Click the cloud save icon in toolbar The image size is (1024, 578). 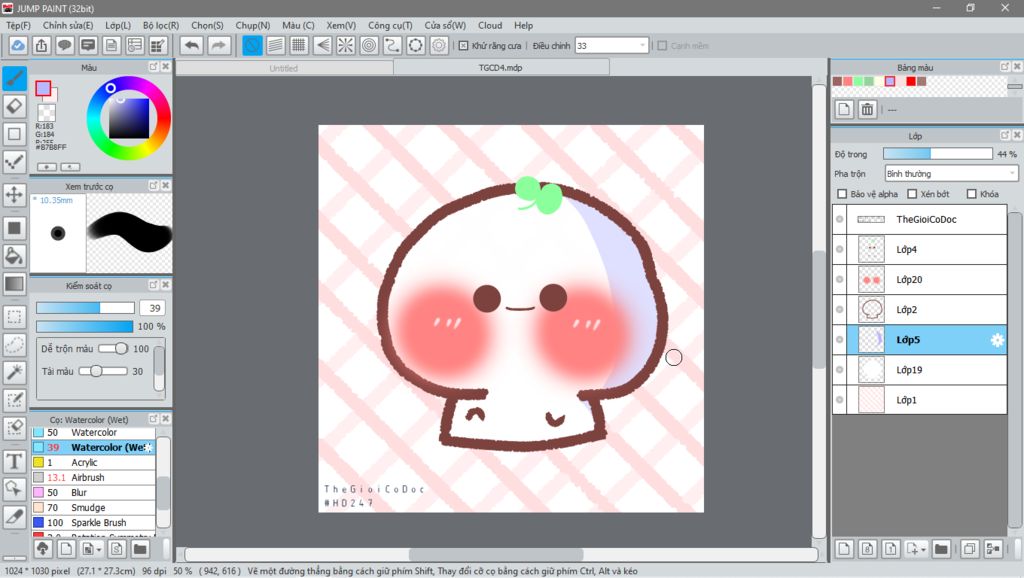(x=18, y=45)
